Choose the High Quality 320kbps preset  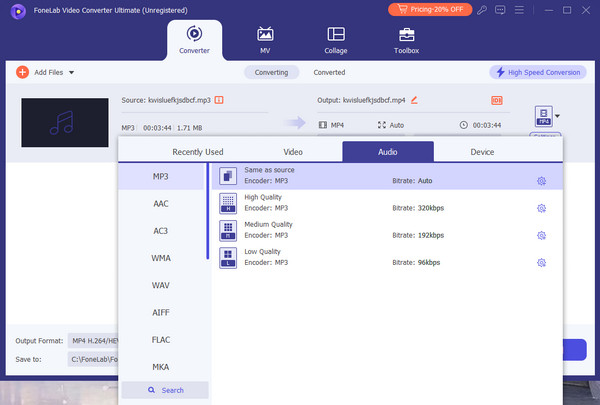(x=387, y=203)
